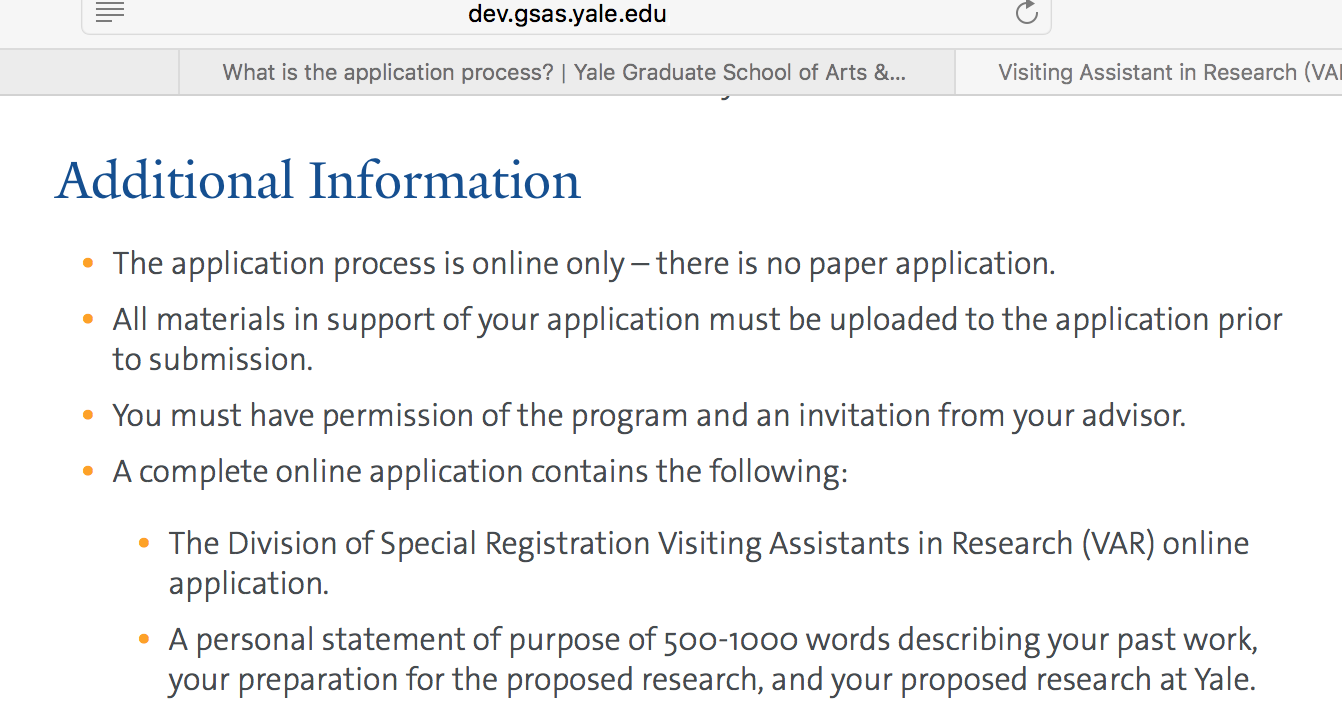1342x718 pixels.
Task: Click the bullet before the personal statement item
Action: point(145,638)
